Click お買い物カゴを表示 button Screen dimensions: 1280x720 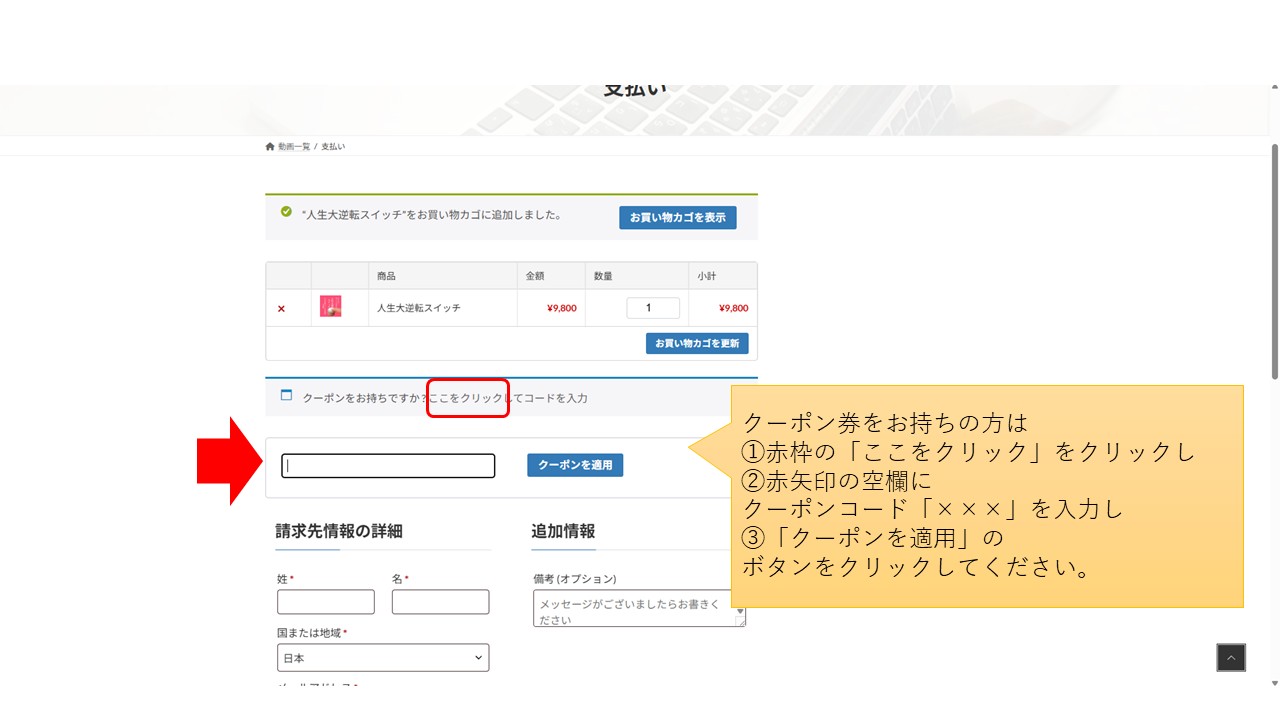coord(677,217)
